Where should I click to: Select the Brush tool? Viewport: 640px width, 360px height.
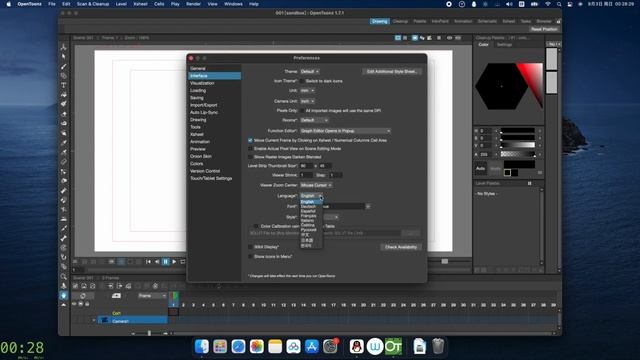click(64, 67)
